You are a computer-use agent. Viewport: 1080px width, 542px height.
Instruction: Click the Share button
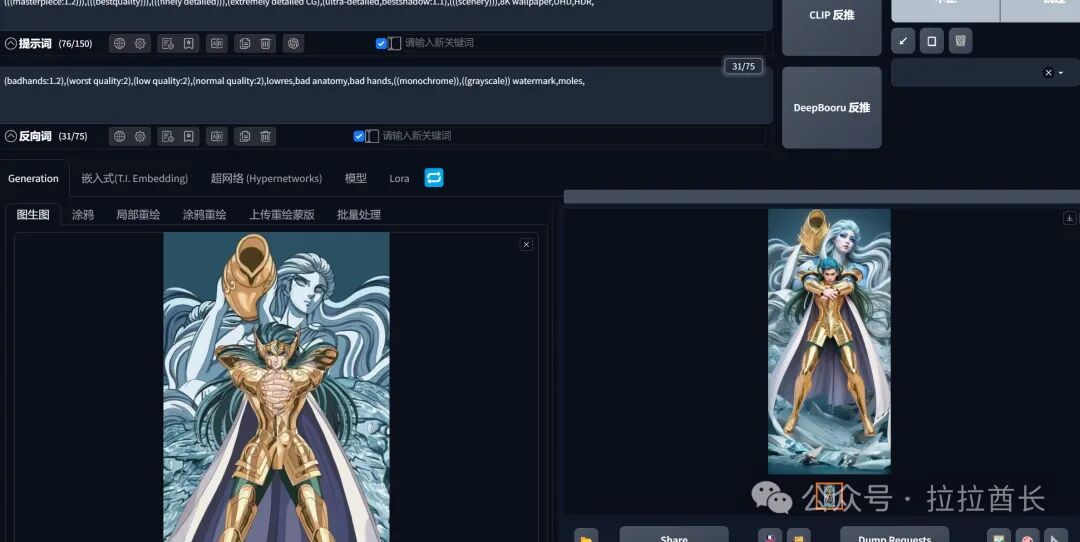(674, 536)
